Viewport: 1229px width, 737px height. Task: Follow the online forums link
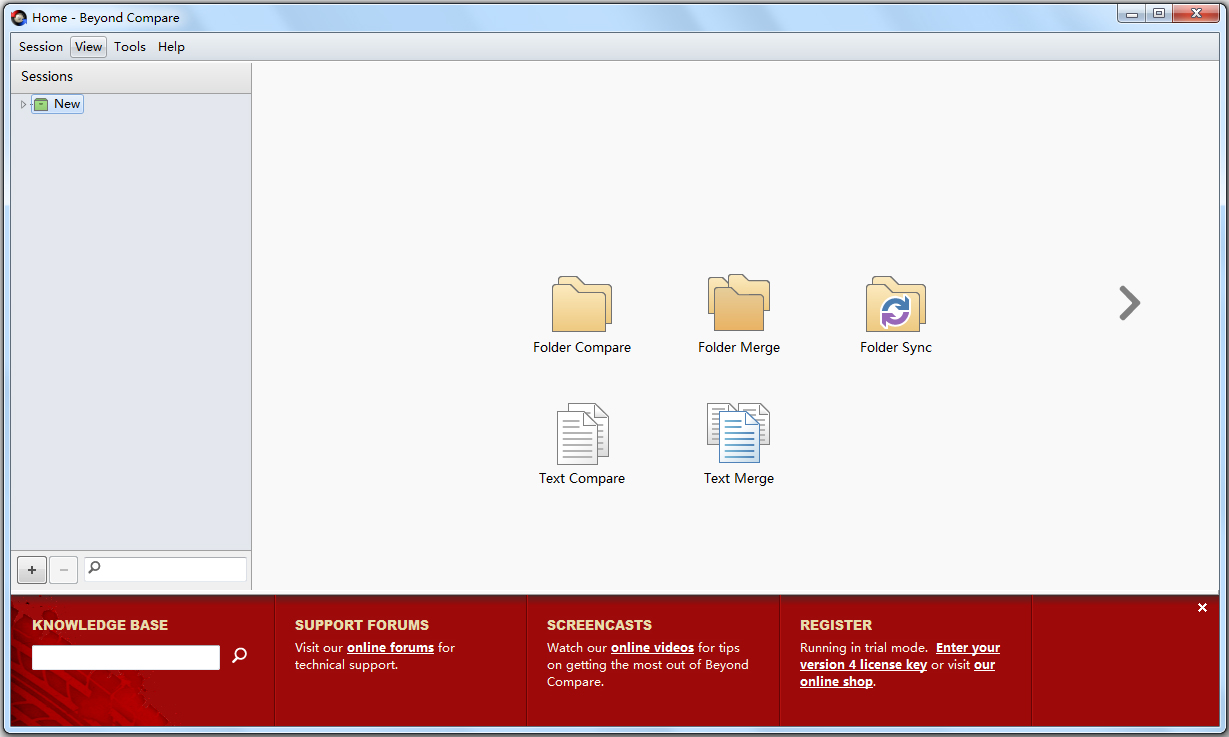pos(390,648)
